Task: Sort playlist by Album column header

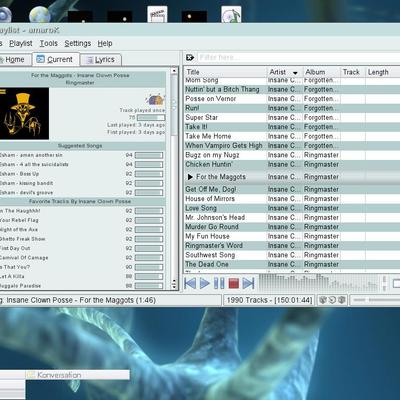Action: 322,72
